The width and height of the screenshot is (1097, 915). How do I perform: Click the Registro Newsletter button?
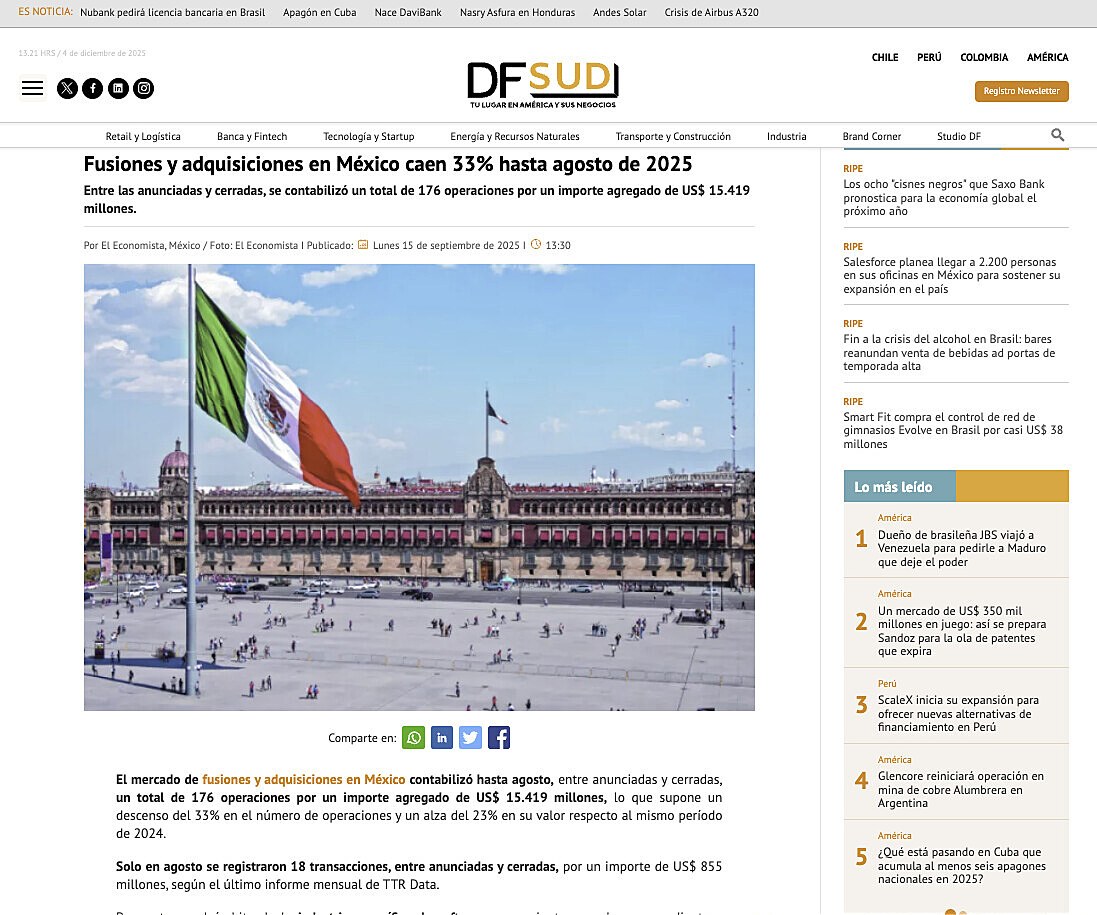click(x=1021, y=91)
